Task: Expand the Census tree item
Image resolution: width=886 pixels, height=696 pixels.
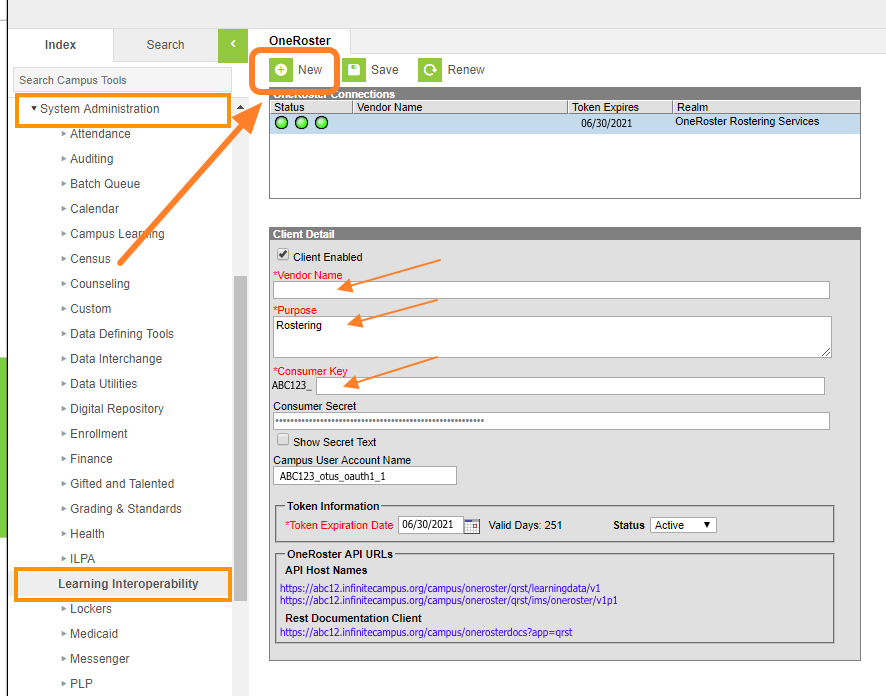Action: point(64,259)
